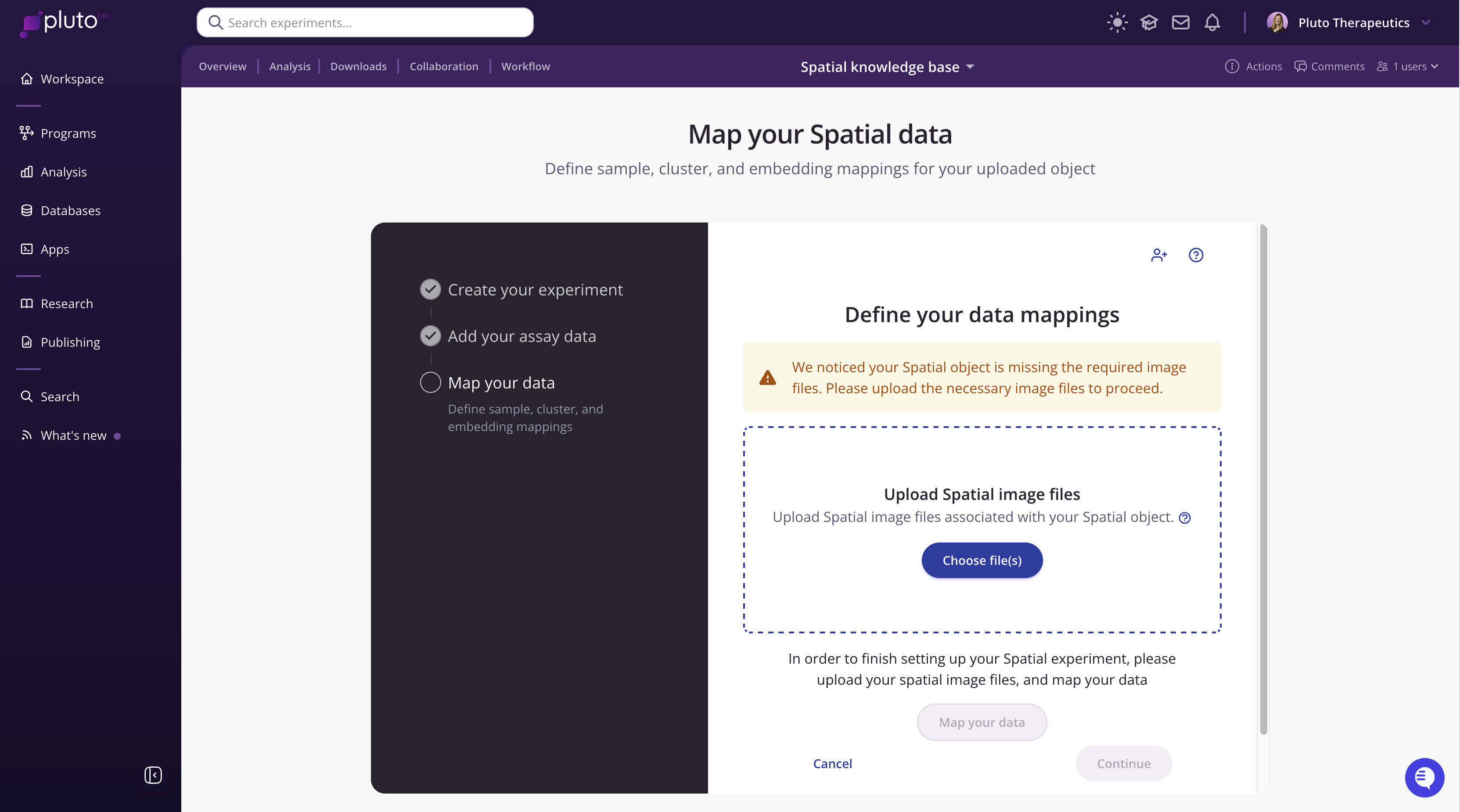Screen dimensions: 1460x812
Task: Click the notifications bell icon
Action: coord(1212,23)
